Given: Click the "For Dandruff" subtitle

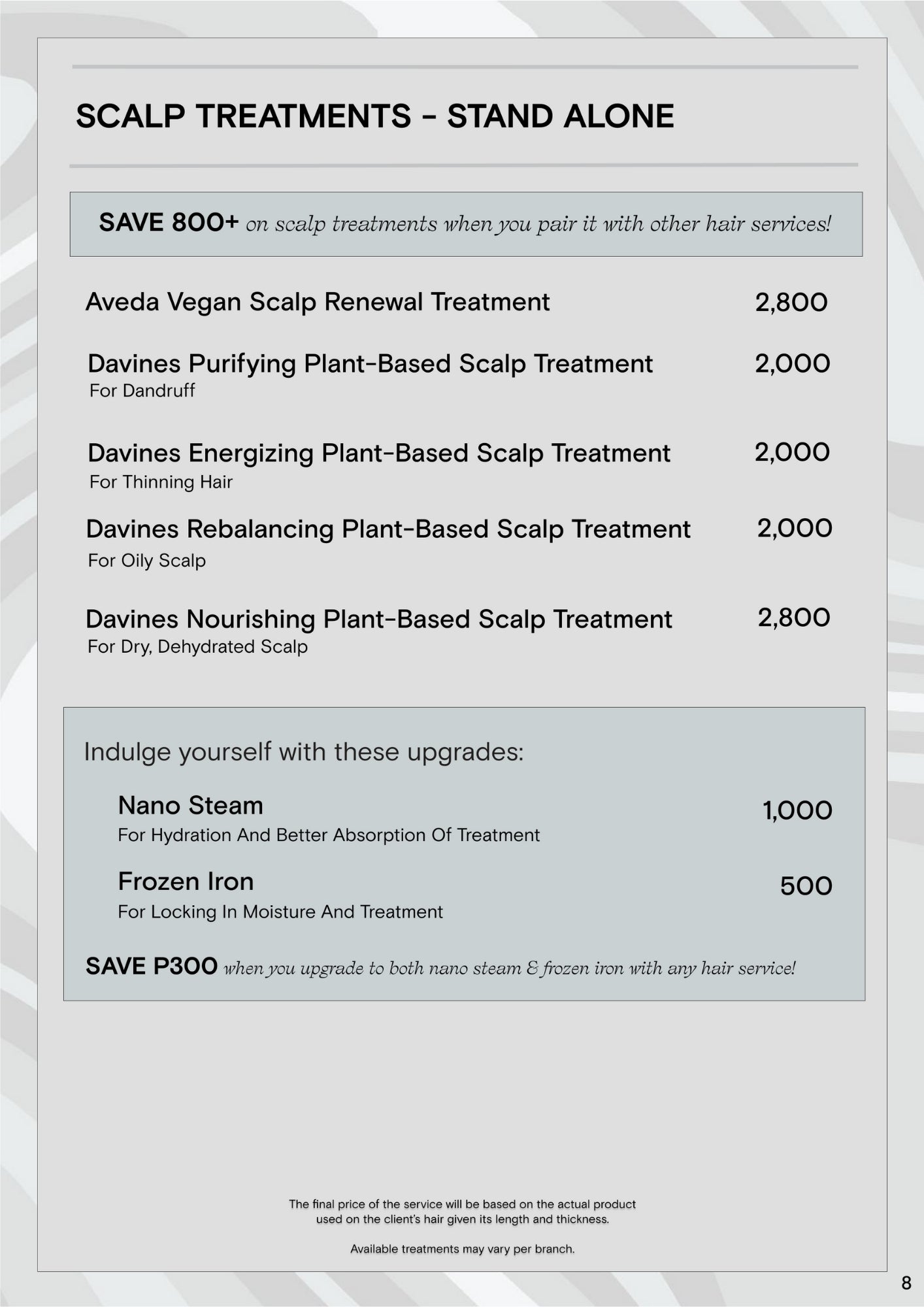Looking at the screenshot, I should coord(142,391).
